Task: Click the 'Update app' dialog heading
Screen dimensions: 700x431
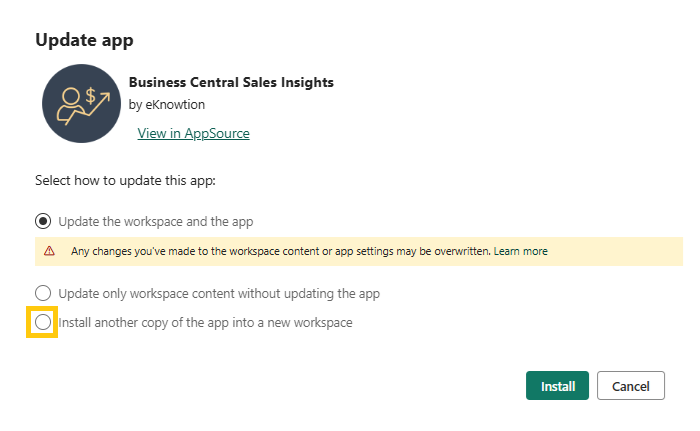Action: pos(85,41)
